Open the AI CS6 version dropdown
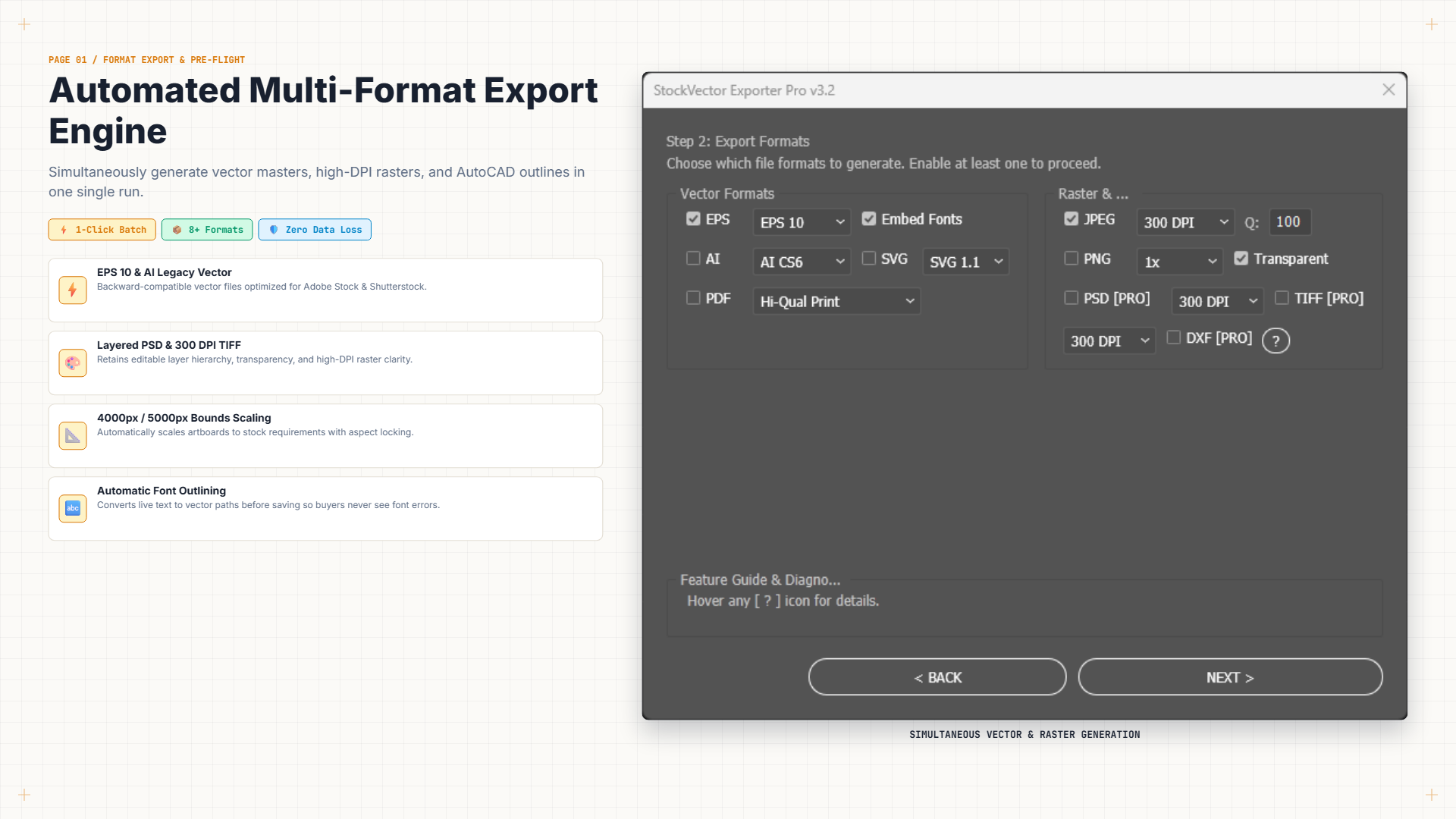 (802, 262)
